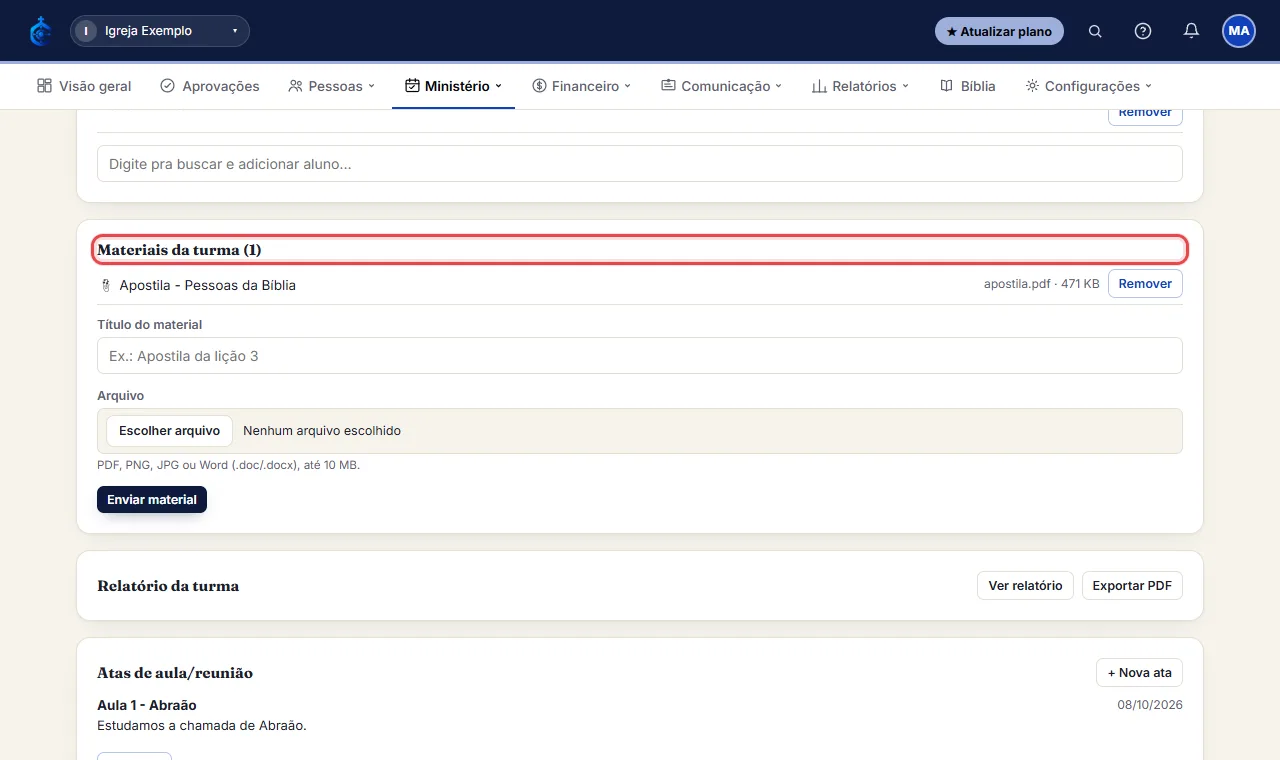Click the Bíblia book icon
The width and height of the screenshot is (1280, 760).
946,86
